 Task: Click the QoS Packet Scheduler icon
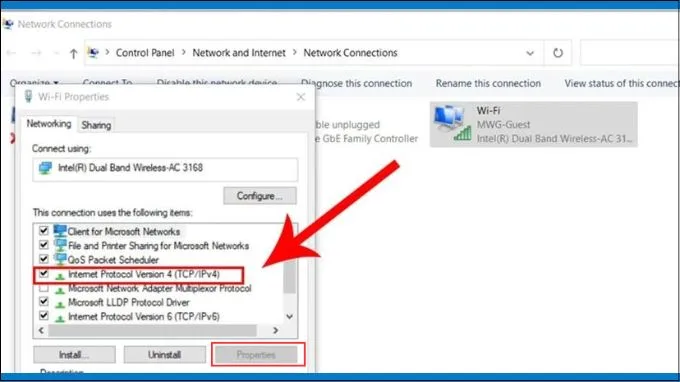(60, 259)
